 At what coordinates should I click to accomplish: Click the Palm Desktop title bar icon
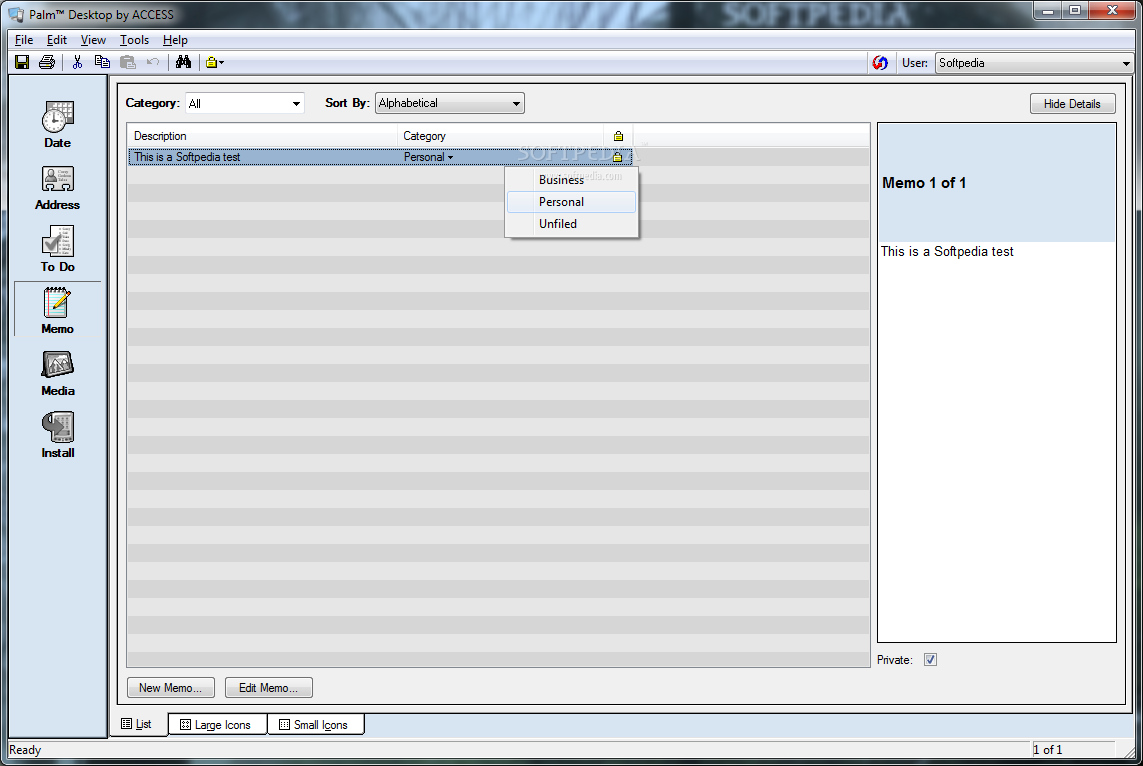pos(16,14)
